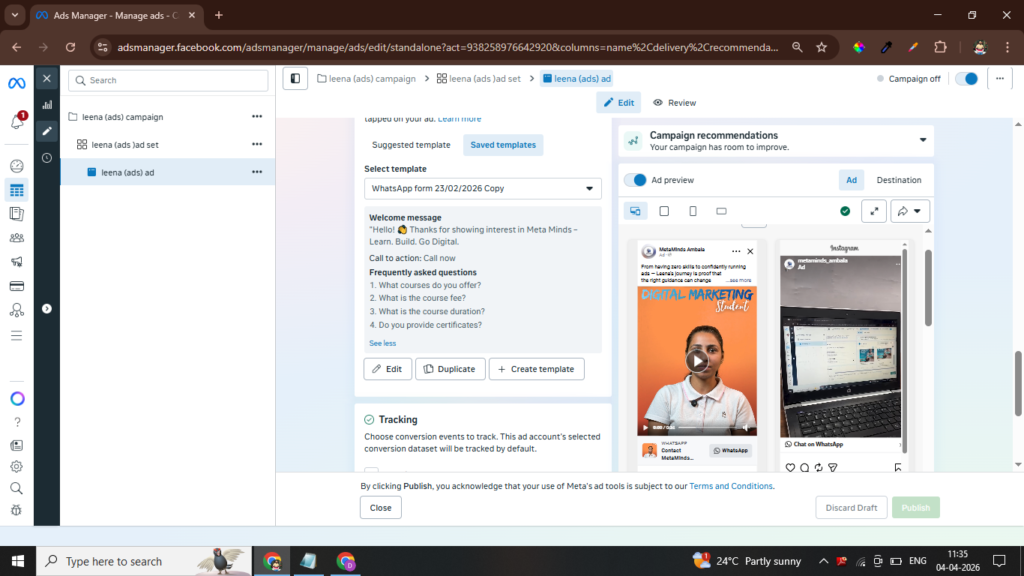1024x576 pixels.
Task: Open the Select template dropdown
Action: click(483, 188)
